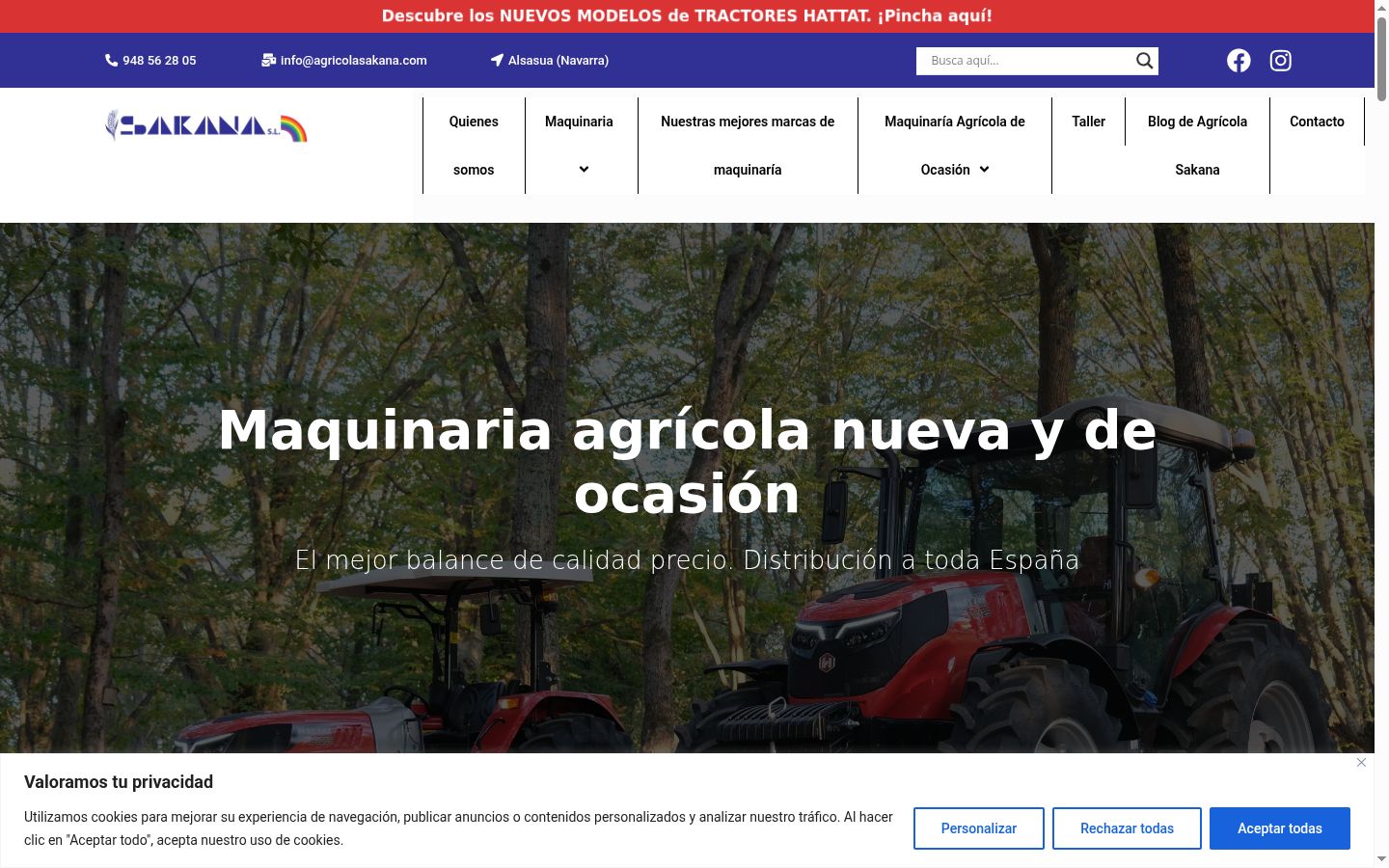Viewport: 1389px width, 868px height.
Task: Click the search magnifier icon
Action: click(1144, 61)
